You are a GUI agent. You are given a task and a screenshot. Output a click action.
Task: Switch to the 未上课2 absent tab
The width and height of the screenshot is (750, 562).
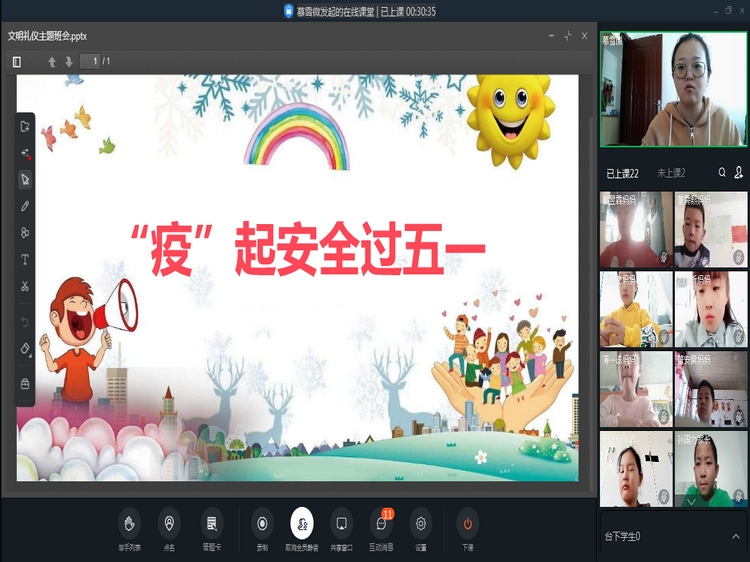click(x=671, y=173)
